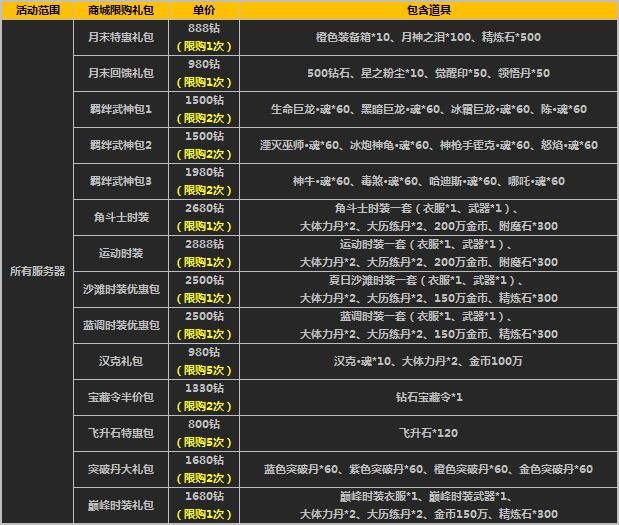This screenshot has width=619, height=525.
Task: Select the 单价 column header
Action: [x=204, y=10]
